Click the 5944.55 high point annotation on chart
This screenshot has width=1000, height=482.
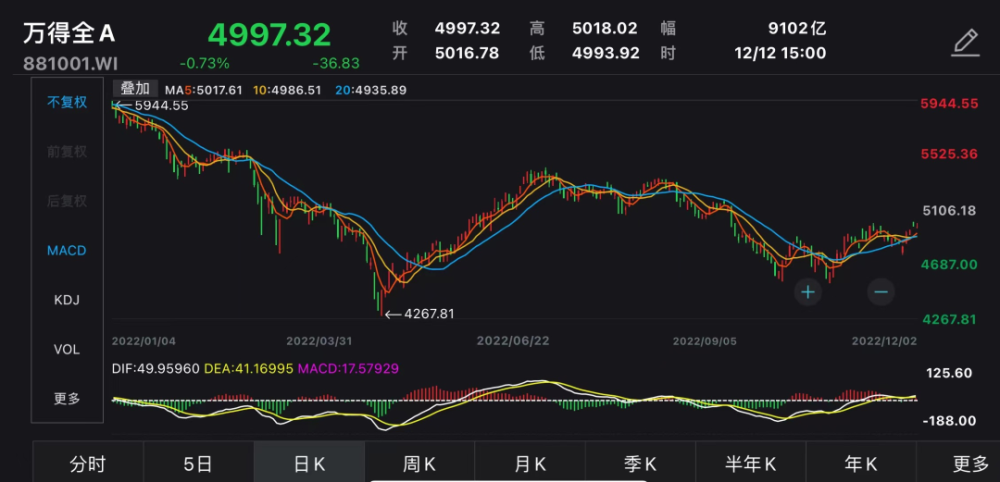[x=162, y=106]
